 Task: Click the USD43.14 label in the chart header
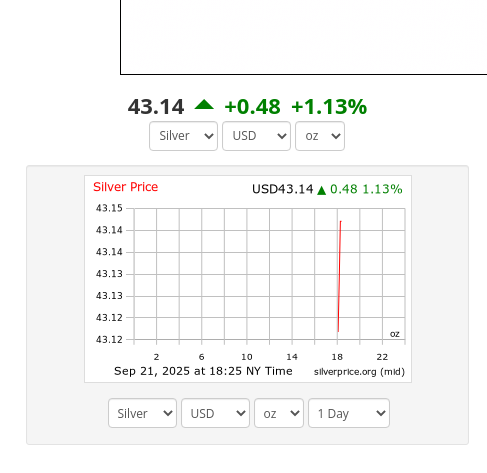click(x=283, y=189)
